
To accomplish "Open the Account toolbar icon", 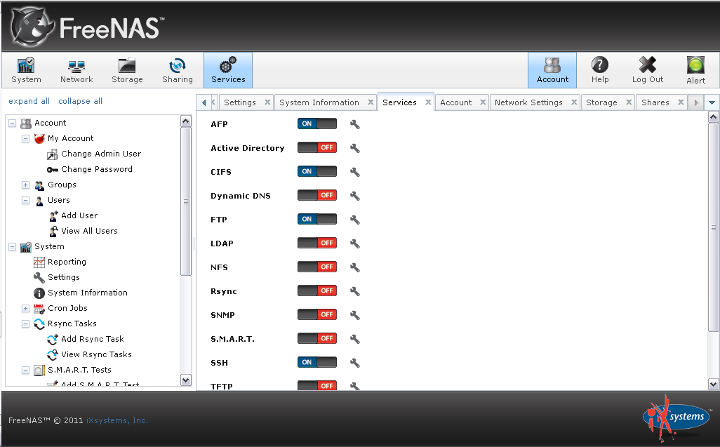I will click(552, 70).
